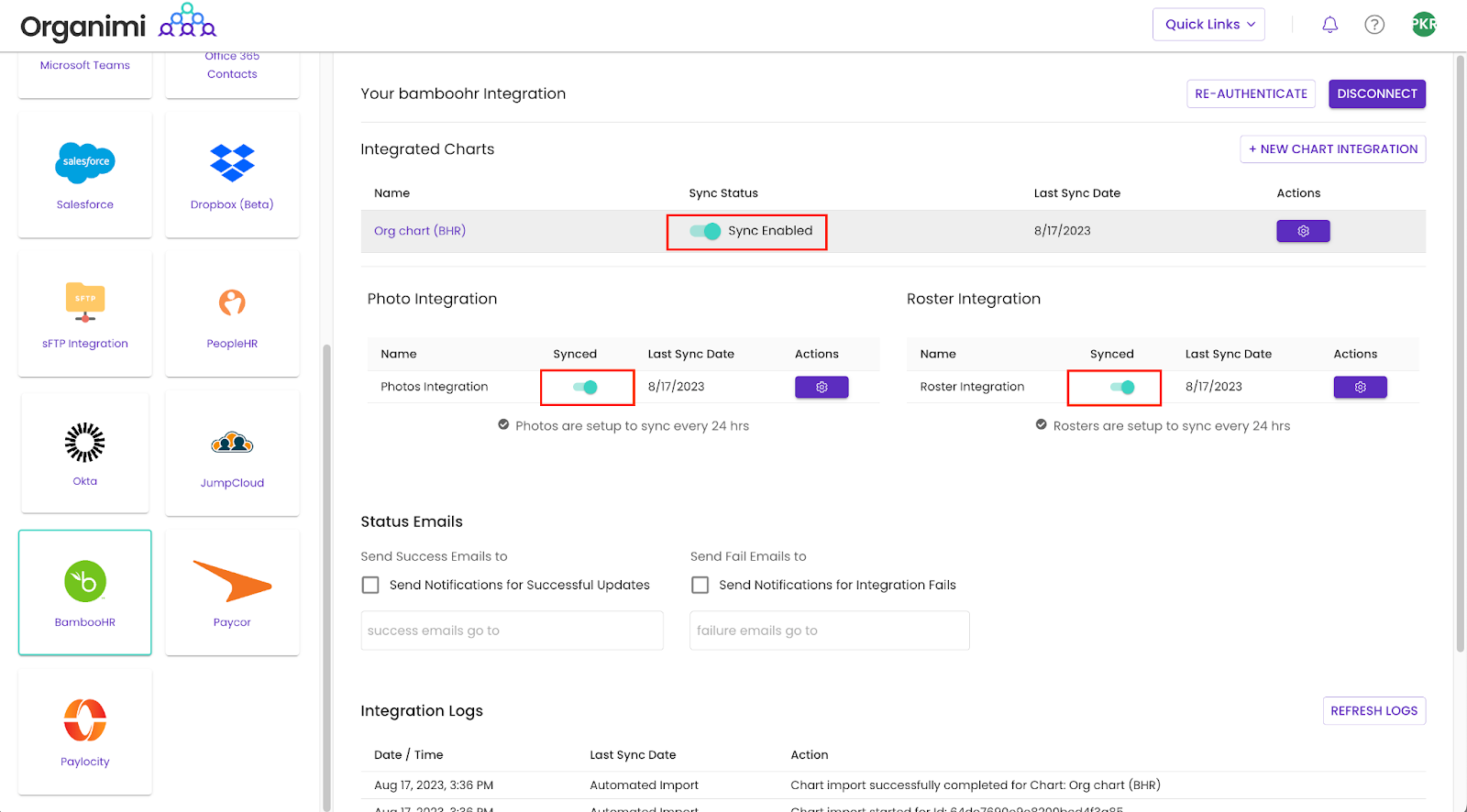
Task: Click the integrations sidebar scrollbar
Action: click(x=325, y=577)
